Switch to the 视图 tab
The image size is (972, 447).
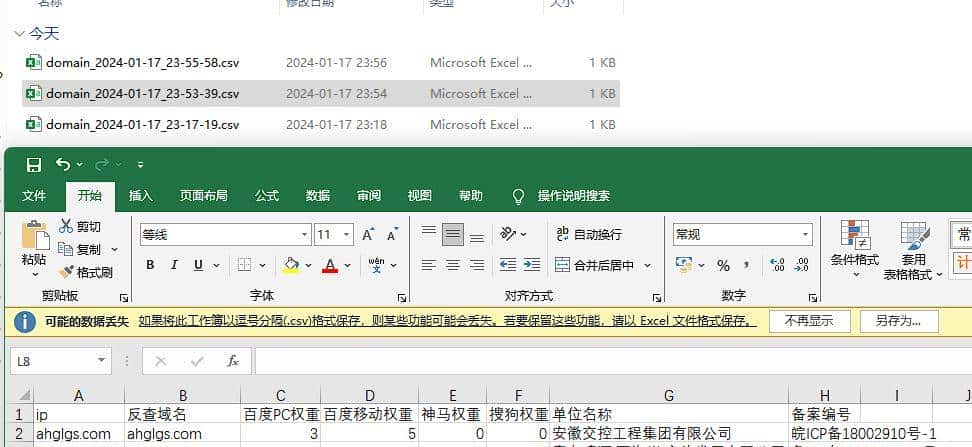point(420,196)
